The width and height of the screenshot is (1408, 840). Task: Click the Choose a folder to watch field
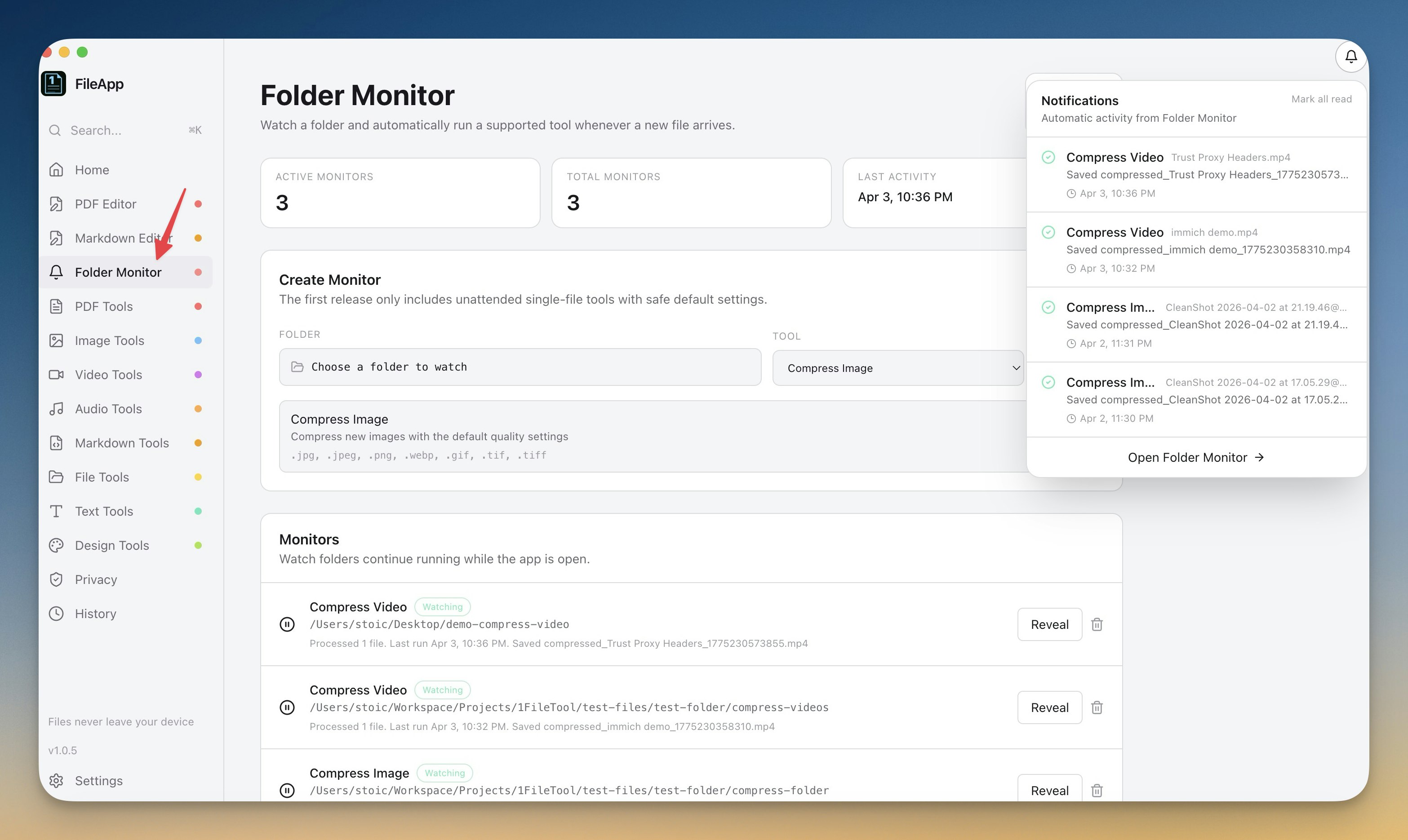click(x=519, y=367)
